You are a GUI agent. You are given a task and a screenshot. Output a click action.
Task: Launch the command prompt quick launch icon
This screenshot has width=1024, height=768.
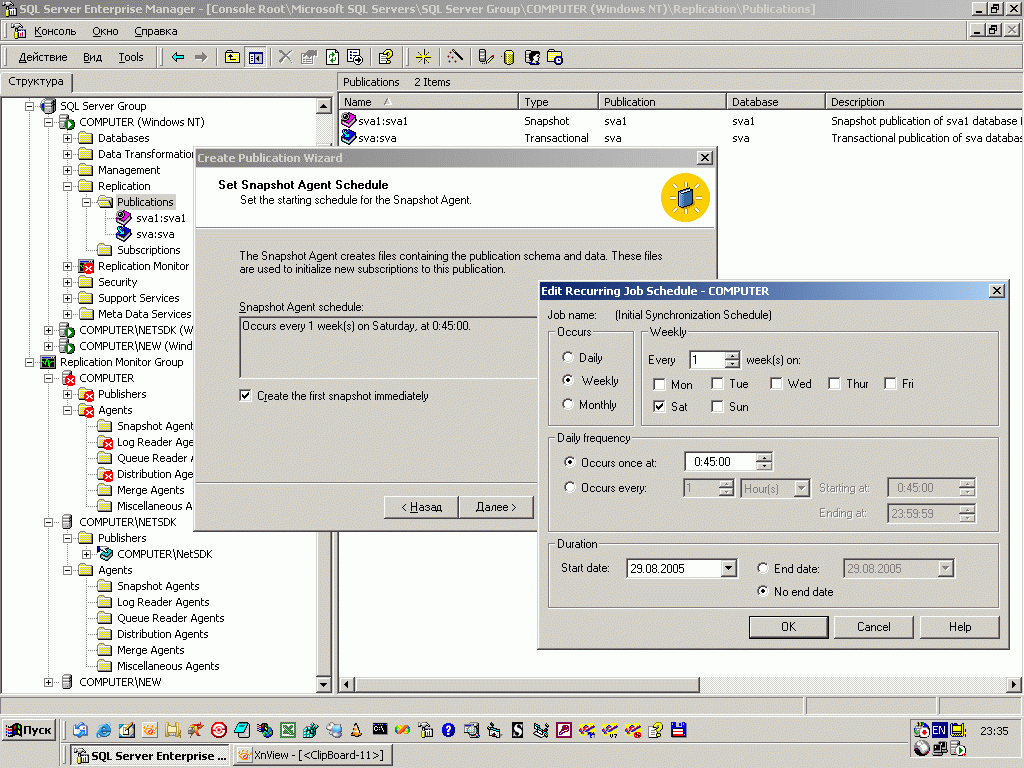(x=379, y=729)
